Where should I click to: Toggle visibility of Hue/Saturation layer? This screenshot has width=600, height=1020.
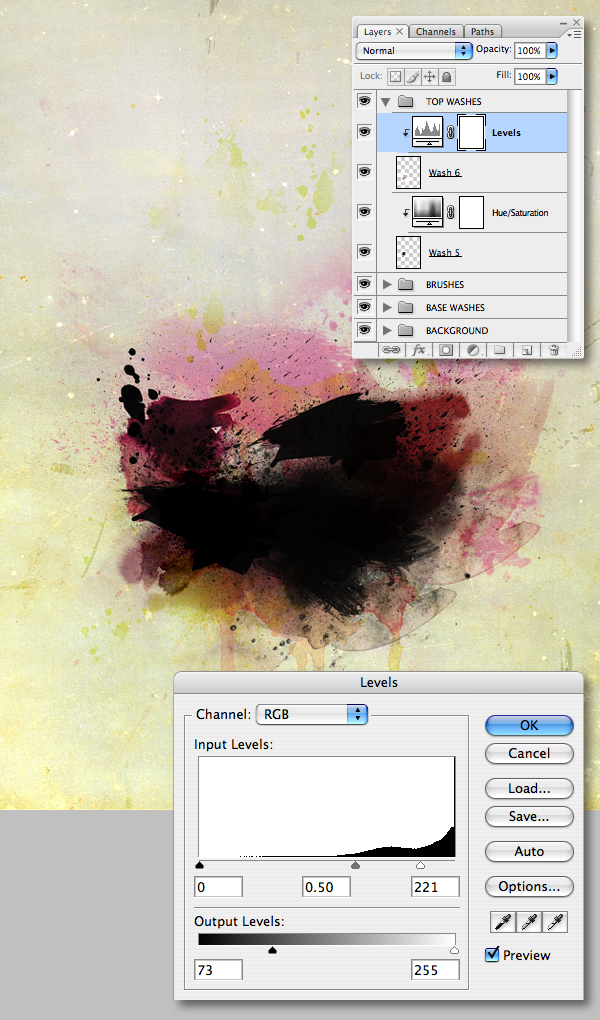coord(364,211)
